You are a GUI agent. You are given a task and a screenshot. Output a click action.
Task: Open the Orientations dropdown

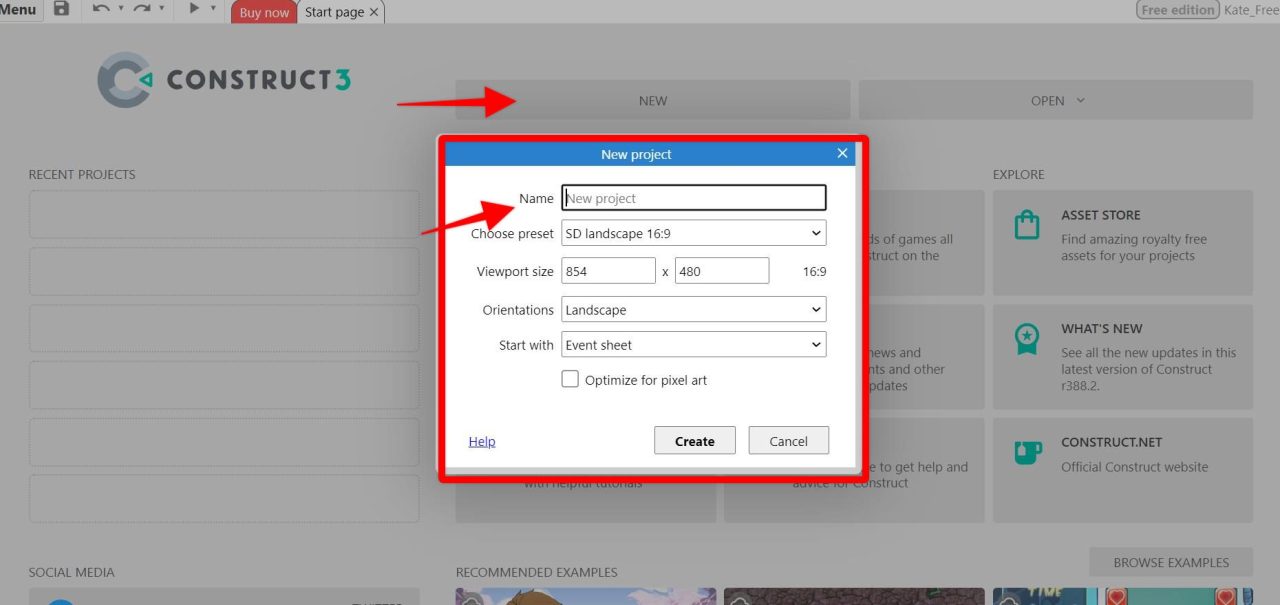[x=693, y=309]
